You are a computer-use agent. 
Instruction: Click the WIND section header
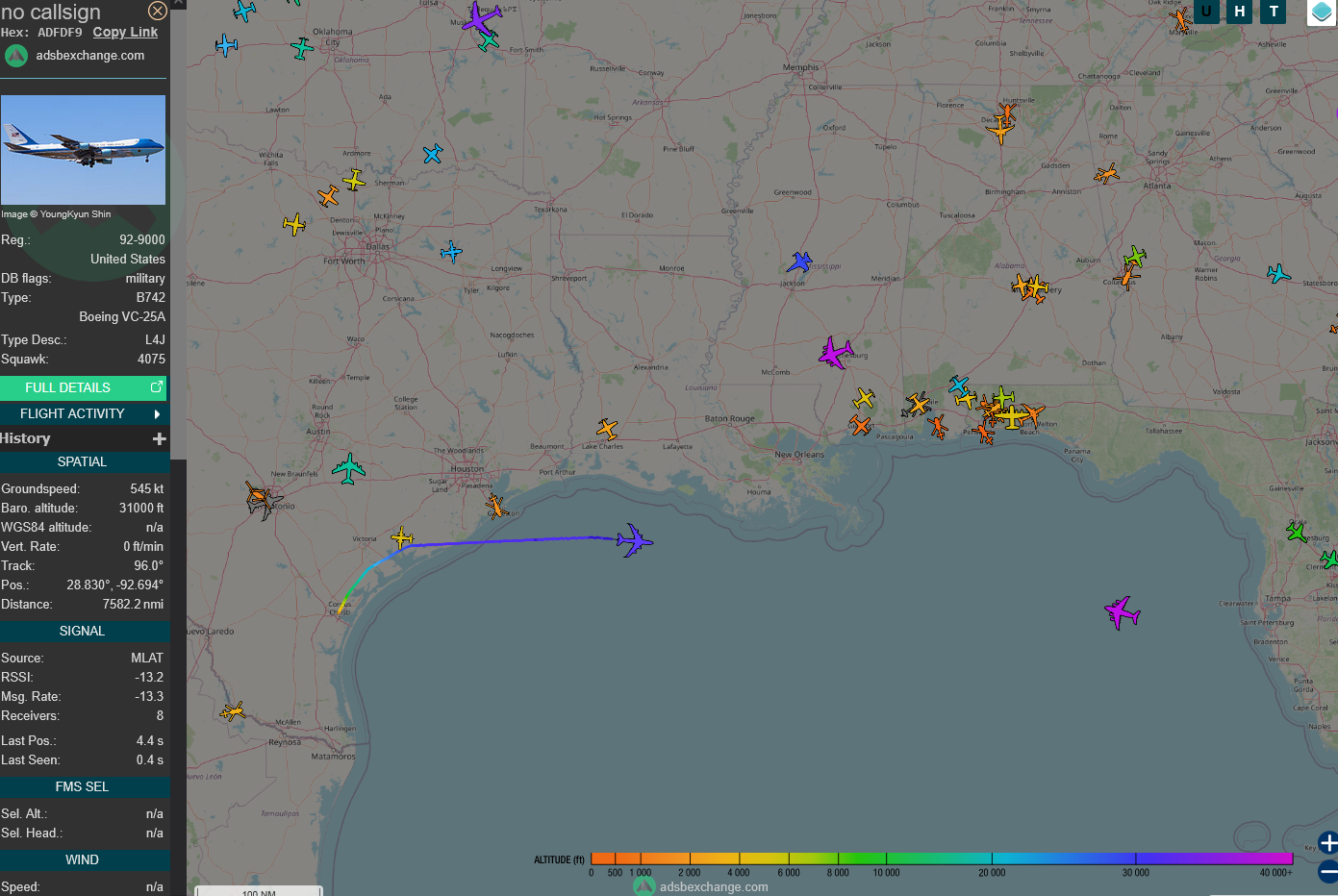coord(83,860)
